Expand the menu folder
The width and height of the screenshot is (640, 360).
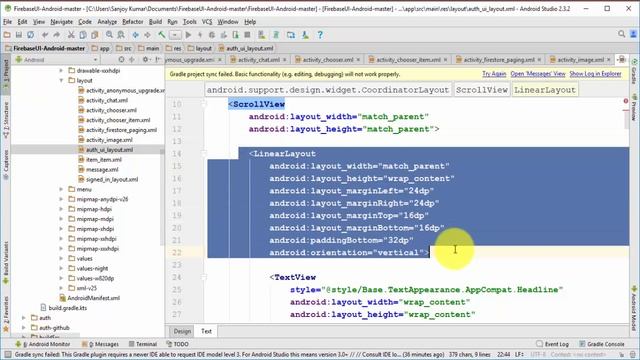click(x=61, y=189)
